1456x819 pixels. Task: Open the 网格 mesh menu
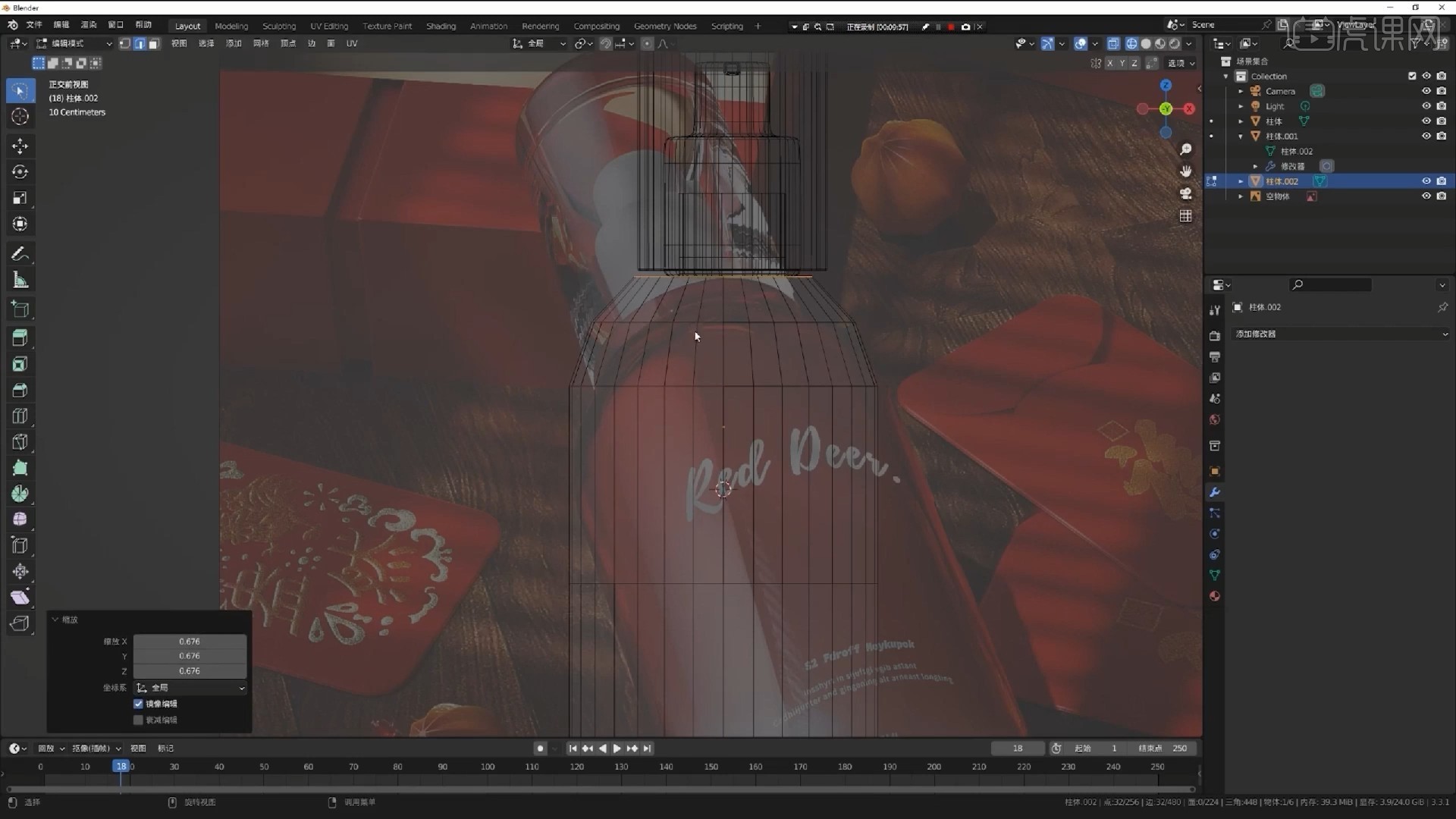(261, 44)
